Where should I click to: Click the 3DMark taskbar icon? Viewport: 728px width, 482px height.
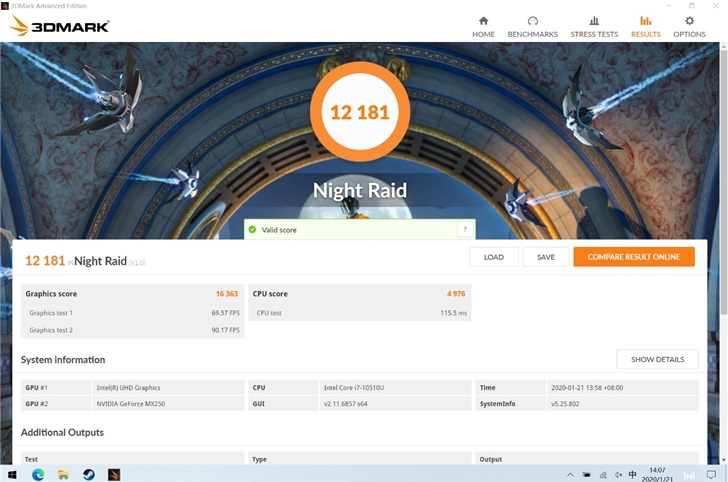click(x=114, y=475)
